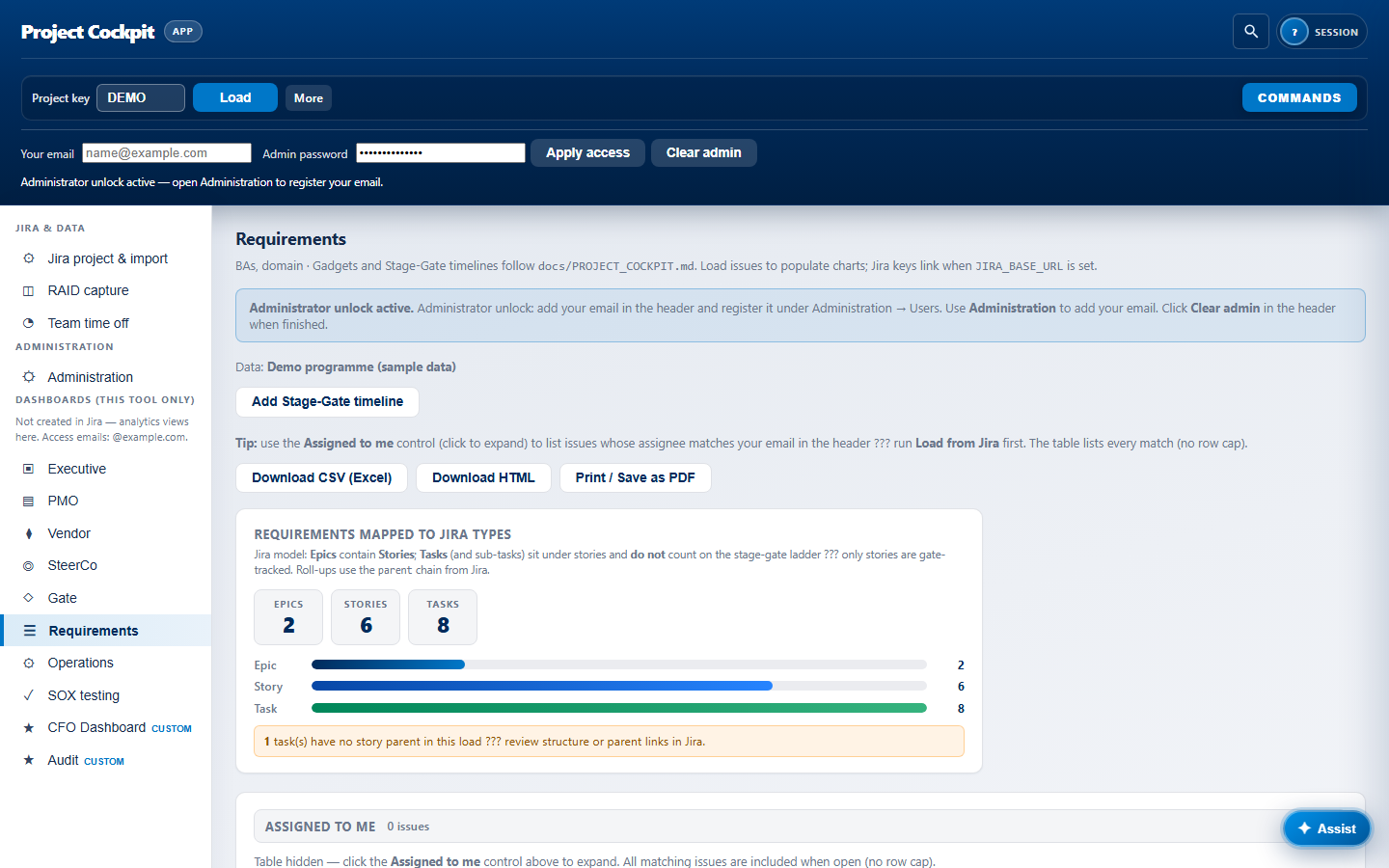Click the SESSION label in header
Viewport: 1389px width, 868px height.
pos(1336,32)
